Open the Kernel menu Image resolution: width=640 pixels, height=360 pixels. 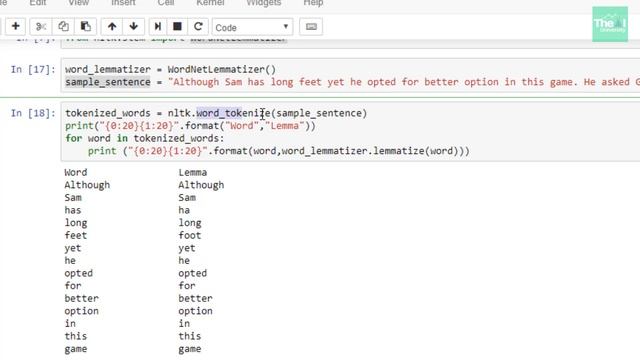coord(210,3)
